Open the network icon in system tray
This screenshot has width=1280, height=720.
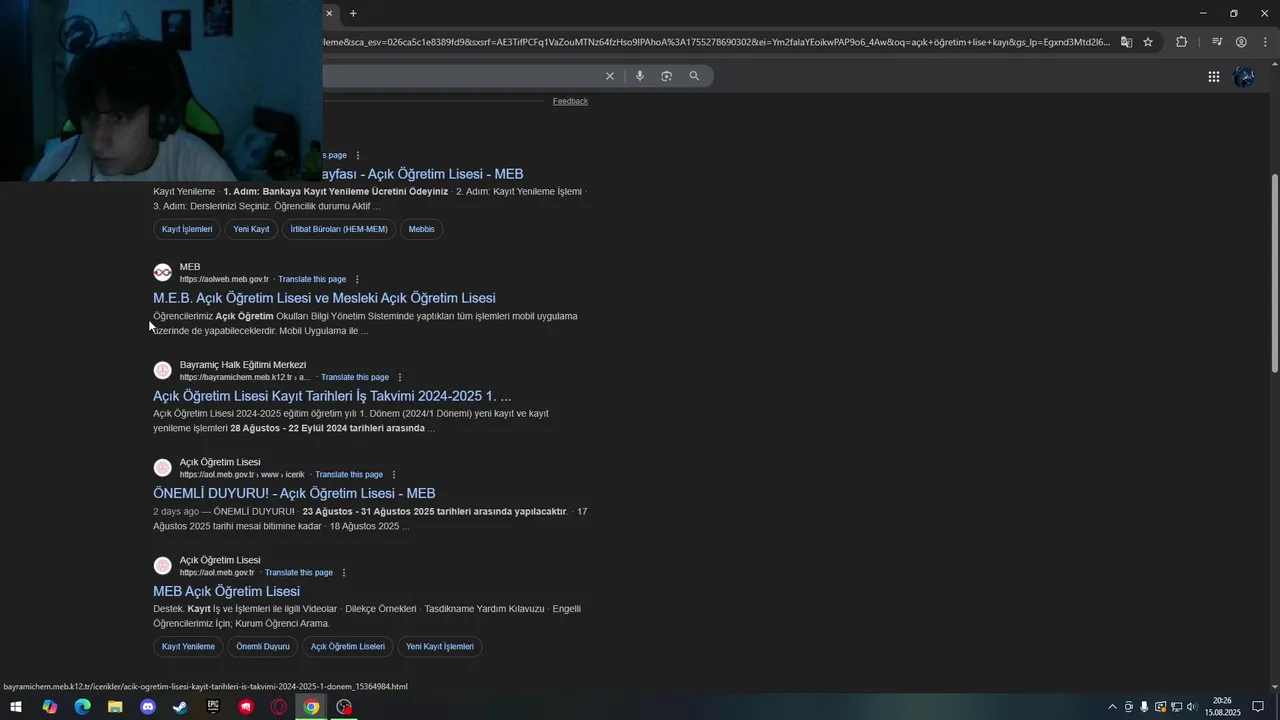pos(1176,707)
